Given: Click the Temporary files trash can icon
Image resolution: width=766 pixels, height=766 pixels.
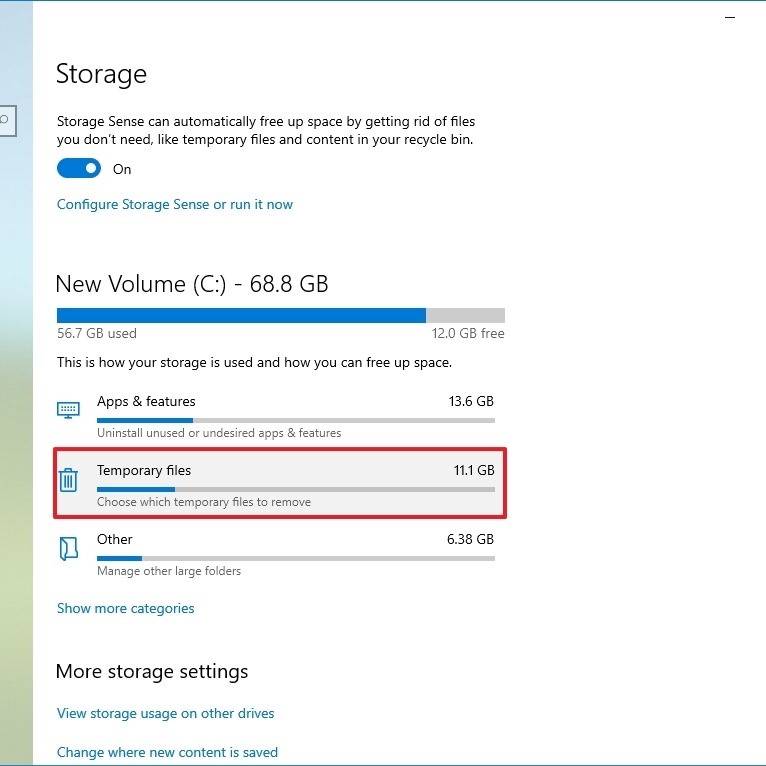Looking at the screenshot, I should tap(68, 479).
